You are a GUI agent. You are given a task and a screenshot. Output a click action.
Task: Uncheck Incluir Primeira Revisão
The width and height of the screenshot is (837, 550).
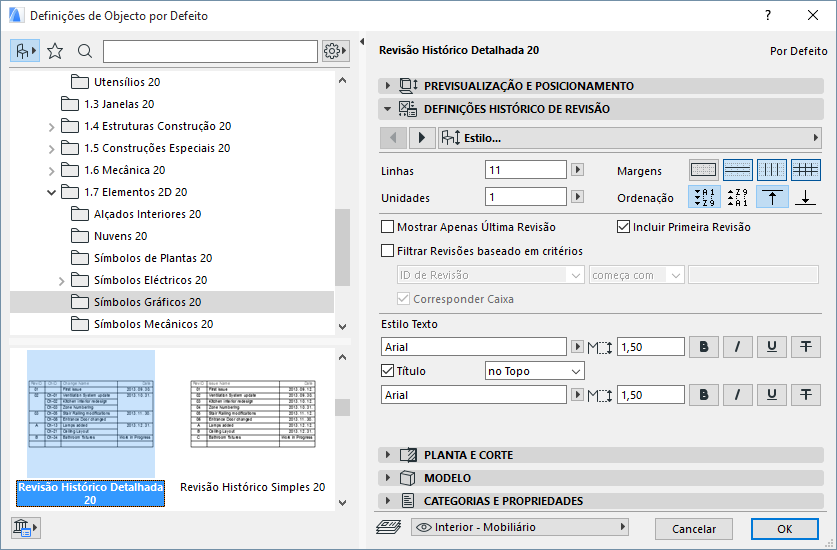point(623,227)
